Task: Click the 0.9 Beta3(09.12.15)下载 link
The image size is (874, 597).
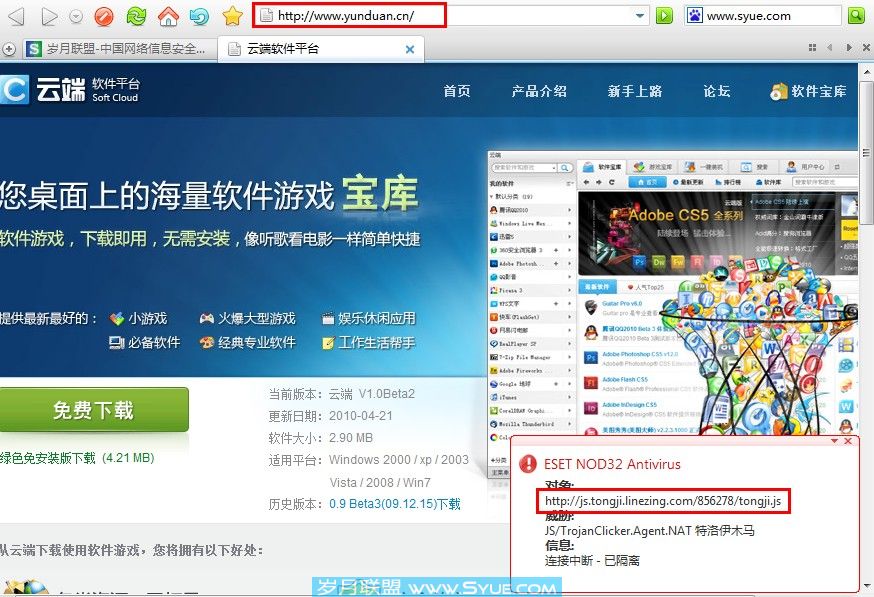Action: pyautogui.click(x=395, y=504)
